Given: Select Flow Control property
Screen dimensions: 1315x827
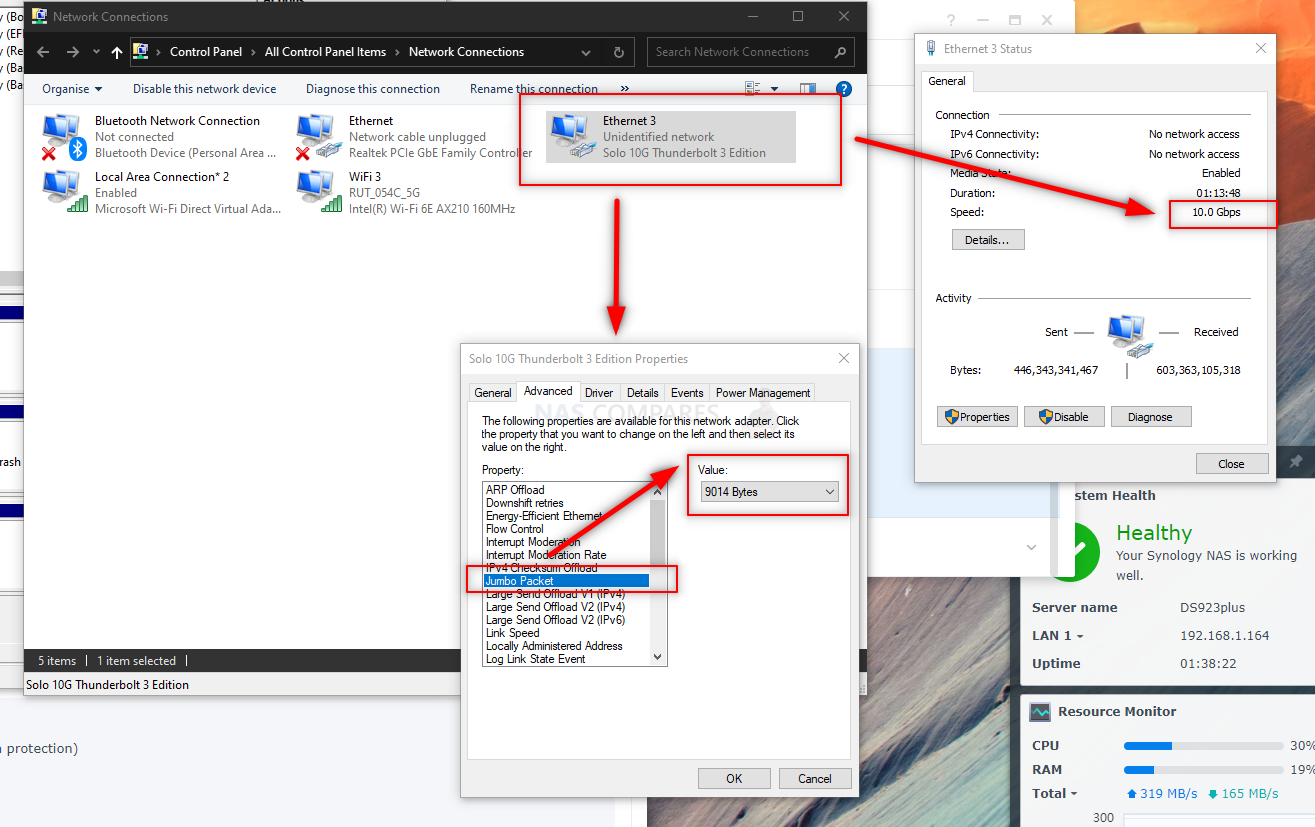Looking at the screenshot, I should tap(514, 529).
